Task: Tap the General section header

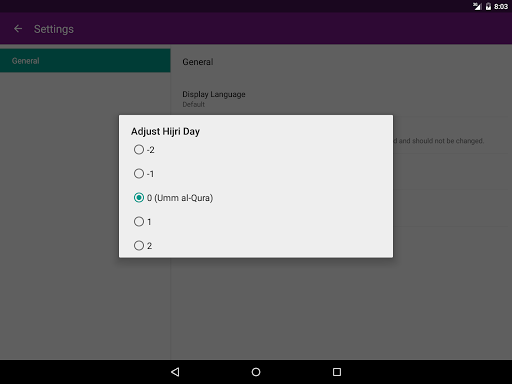Action: pos(198,62)
